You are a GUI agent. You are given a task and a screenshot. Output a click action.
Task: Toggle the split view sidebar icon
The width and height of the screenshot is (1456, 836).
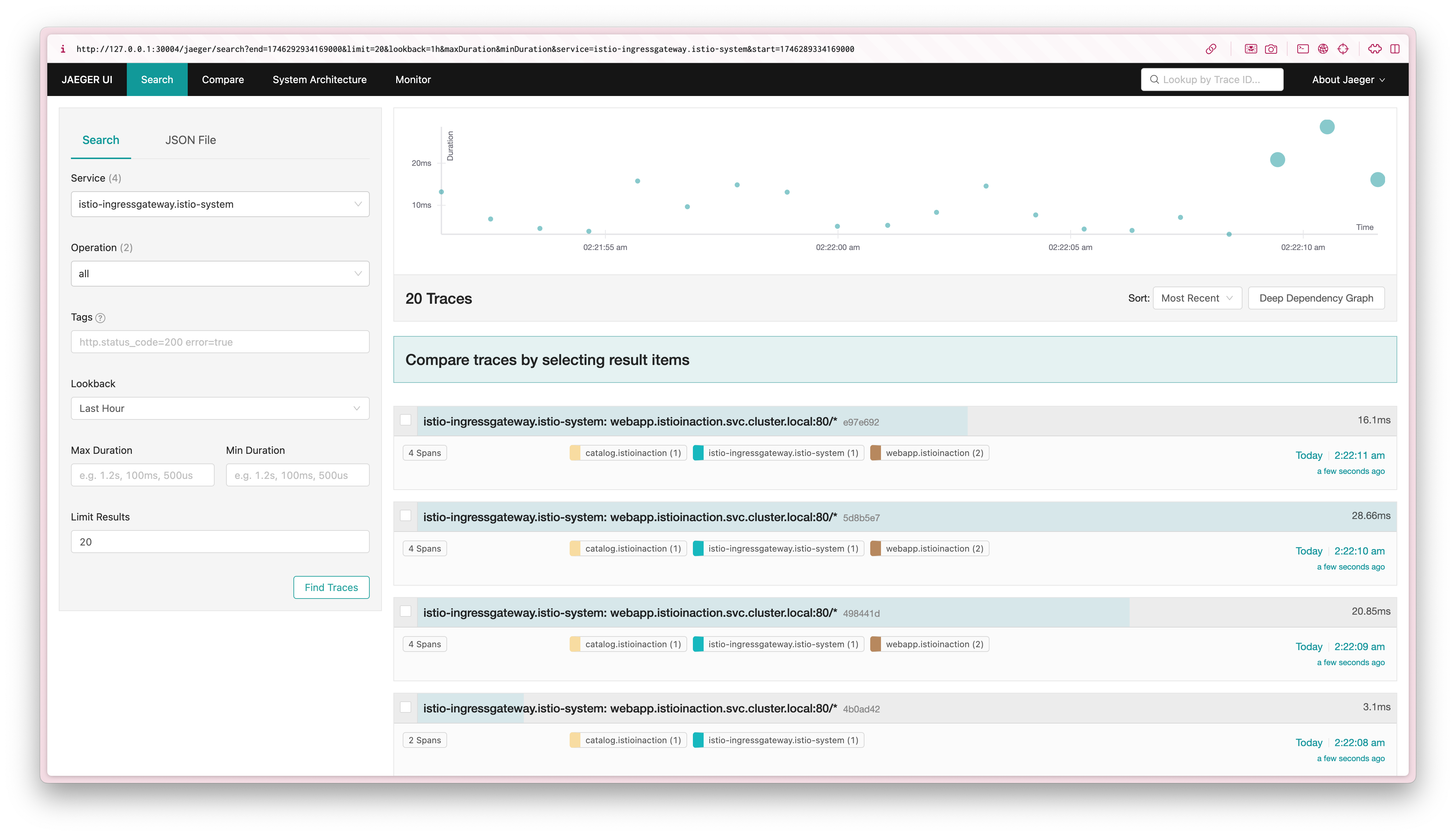[x=1395, y=49]
